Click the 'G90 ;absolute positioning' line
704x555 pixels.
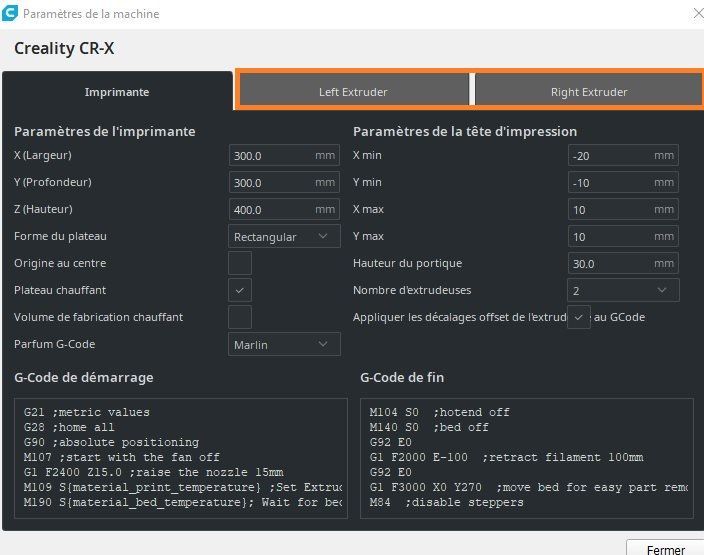[x=111, y=442]
